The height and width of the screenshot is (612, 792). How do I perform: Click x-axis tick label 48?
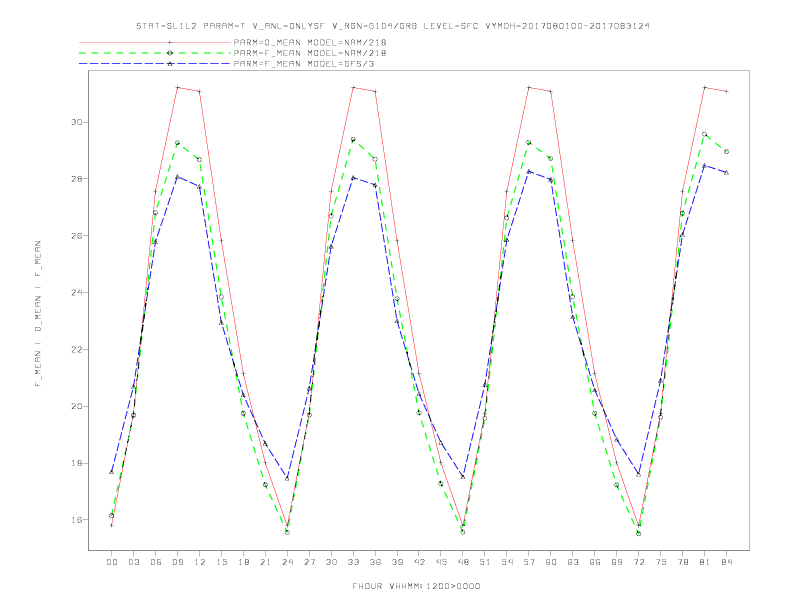(x=463, y=562)
